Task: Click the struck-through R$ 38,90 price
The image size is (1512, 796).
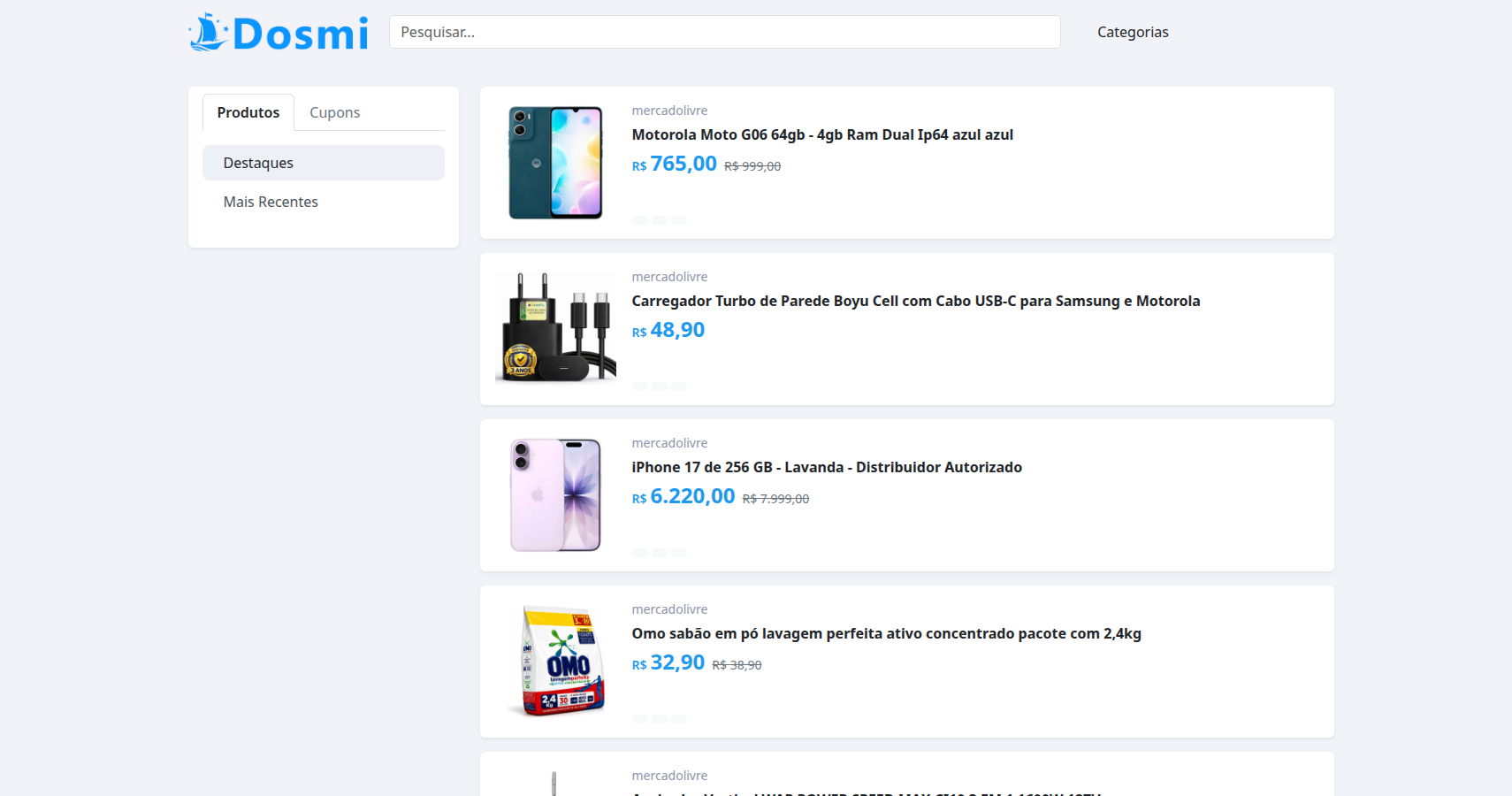Action: click(x=737, y=665)
